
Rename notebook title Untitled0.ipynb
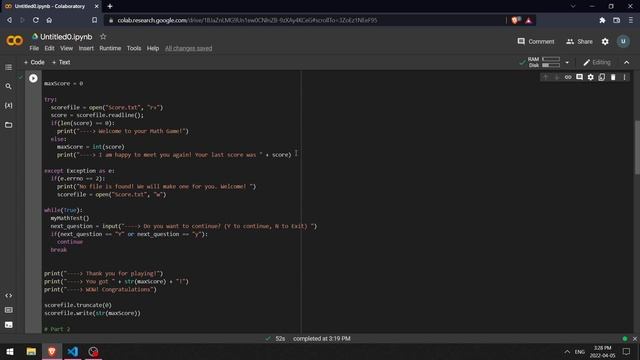(x=66, y=37)
